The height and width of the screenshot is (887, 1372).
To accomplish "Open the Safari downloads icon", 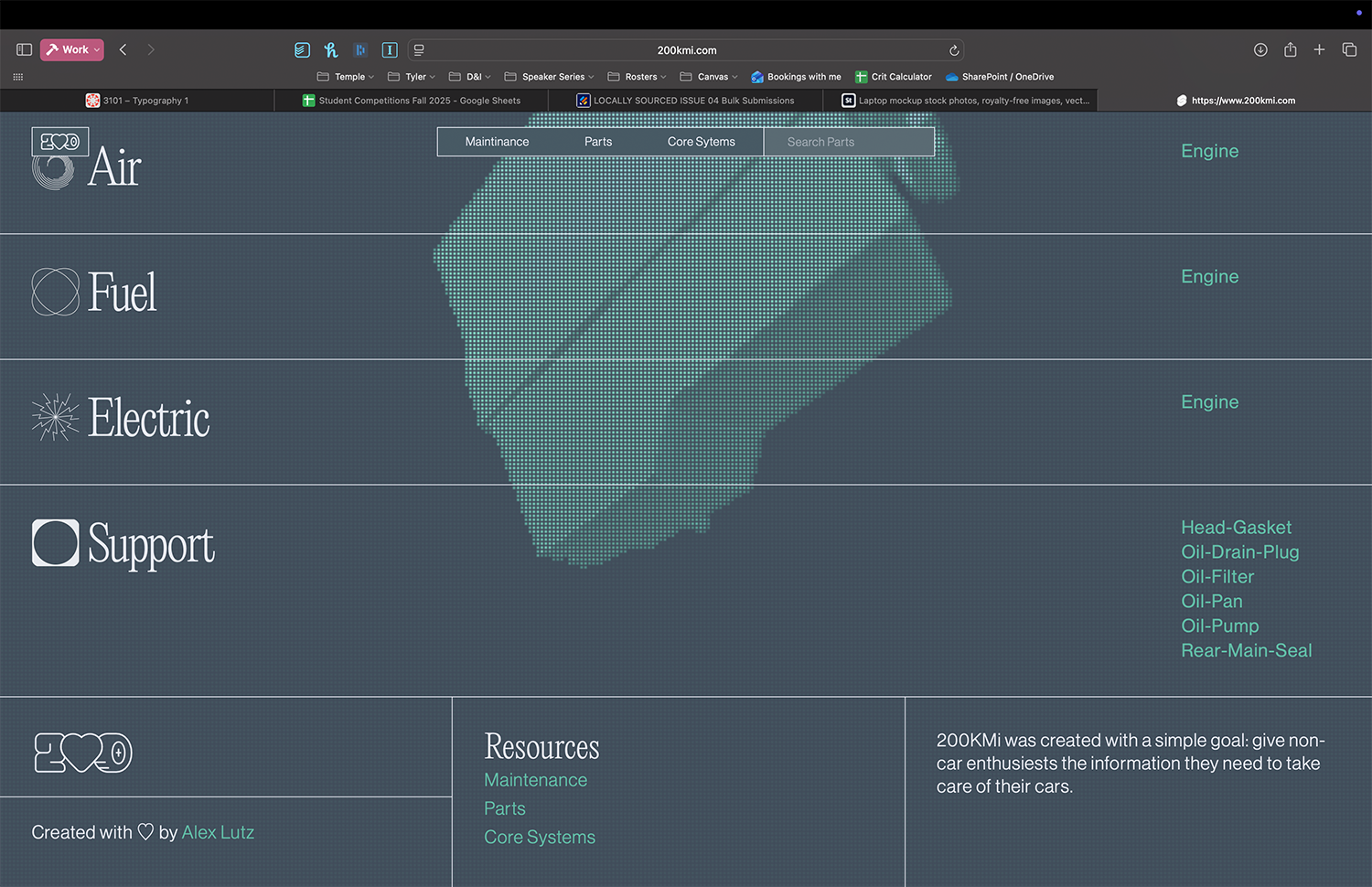I will [1260, 49].
